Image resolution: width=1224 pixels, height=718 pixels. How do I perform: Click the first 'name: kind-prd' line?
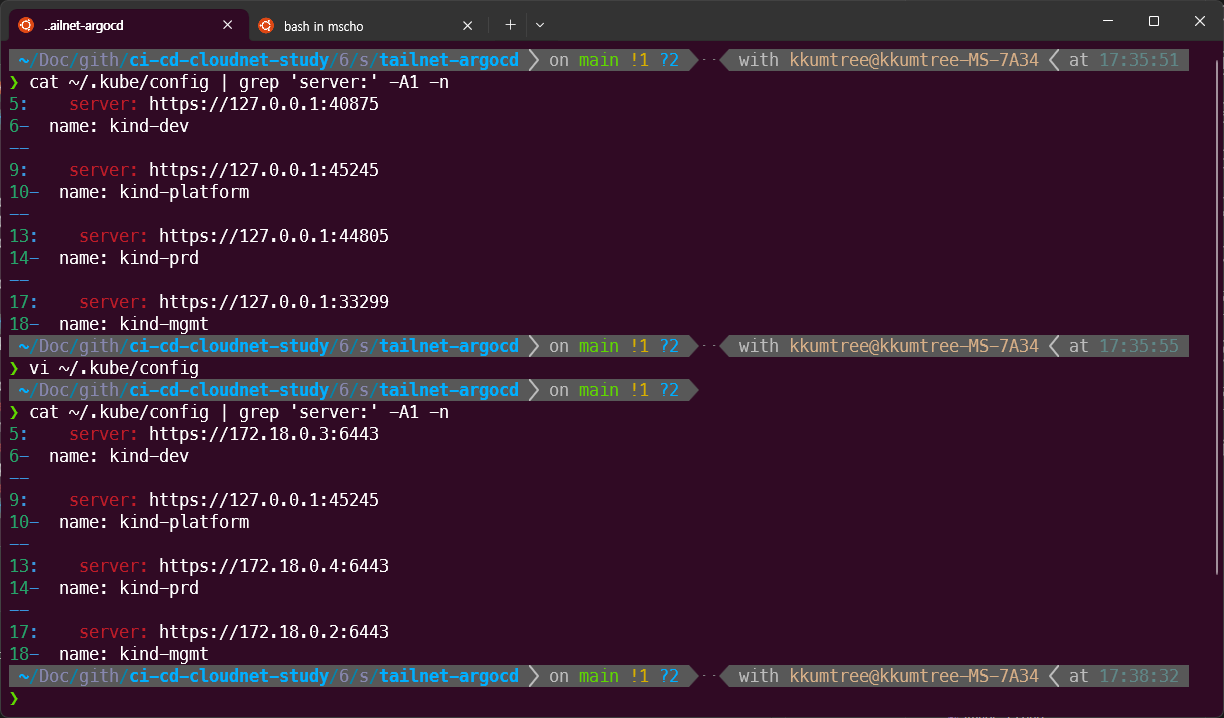[129, 258]
